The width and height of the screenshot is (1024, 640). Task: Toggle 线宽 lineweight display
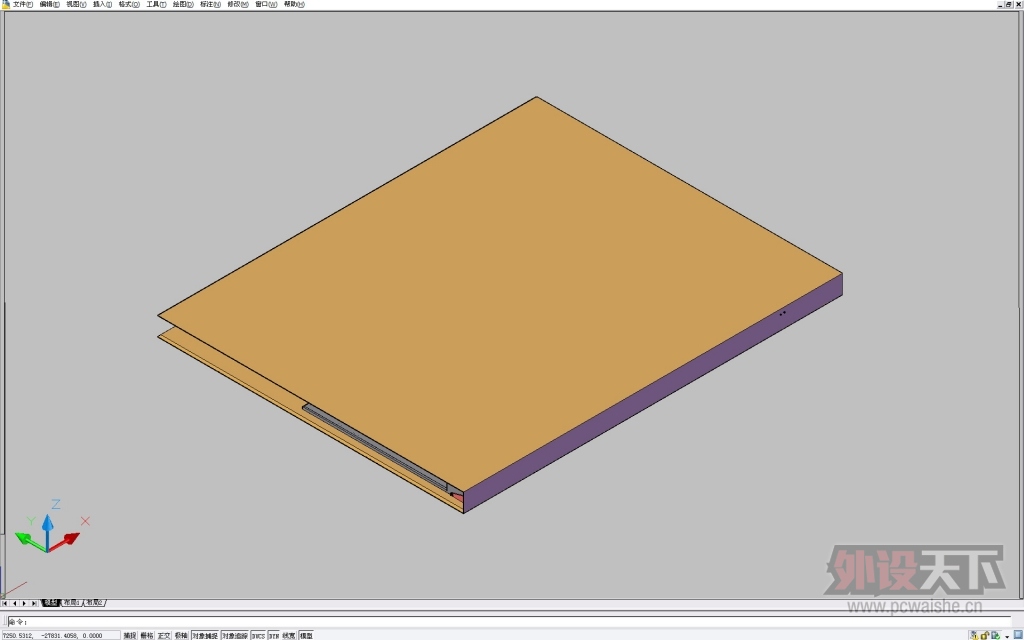click(x=289, y=635)
